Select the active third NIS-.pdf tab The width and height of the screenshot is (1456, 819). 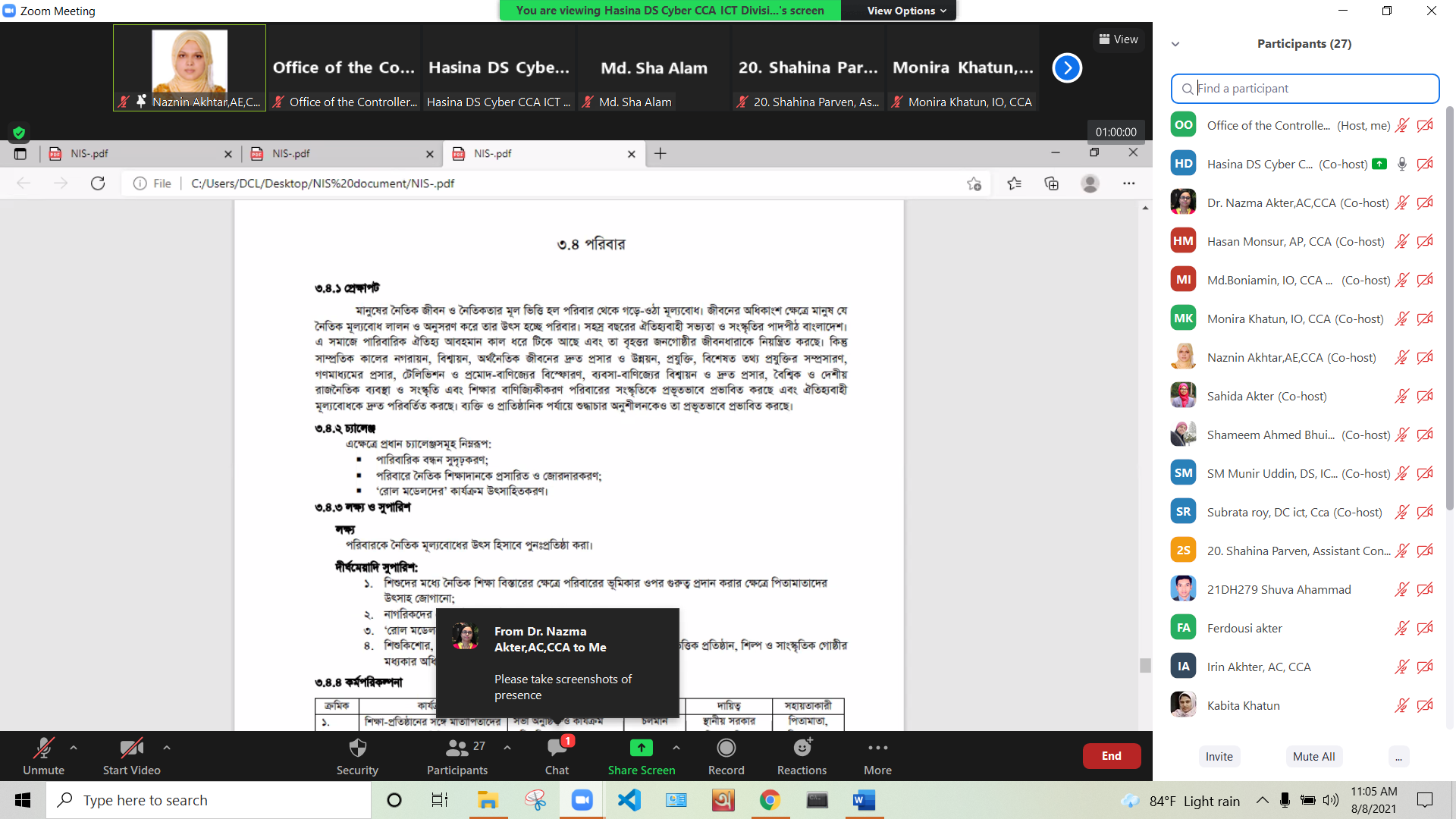[x=544, y=154]
